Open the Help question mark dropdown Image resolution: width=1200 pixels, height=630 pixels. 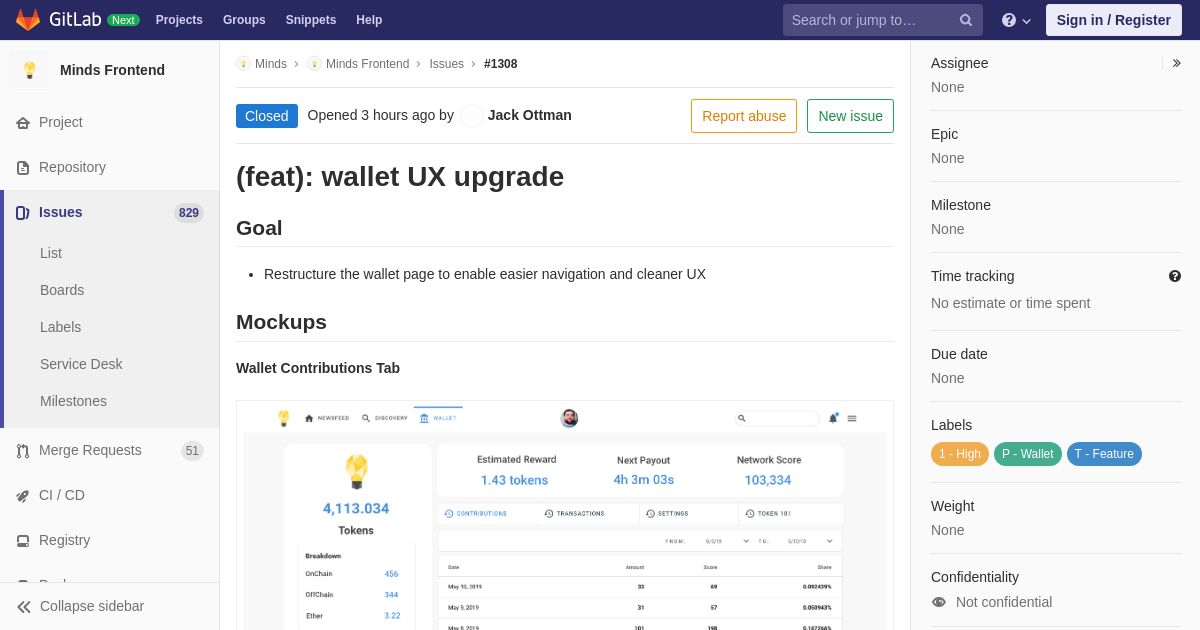point(1016,20)
